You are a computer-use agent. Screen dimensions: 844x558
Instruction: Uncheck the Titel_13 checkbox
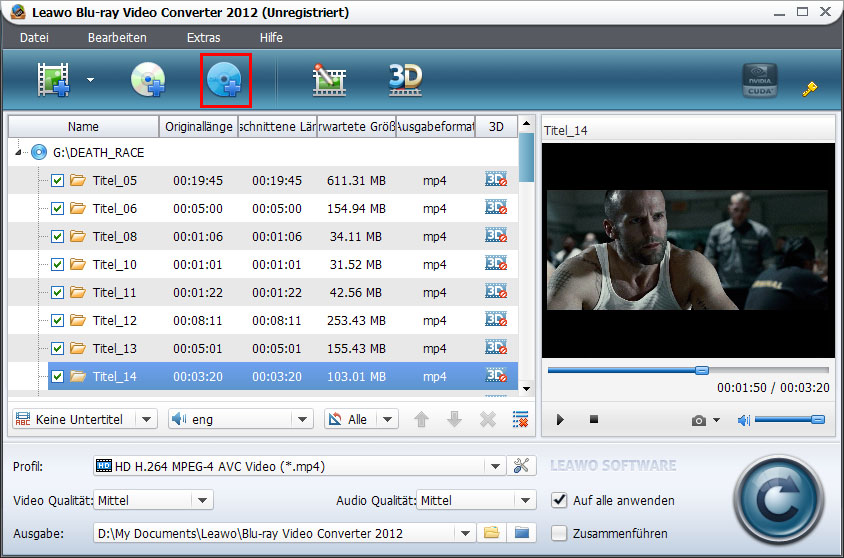(x=58, y=348)
